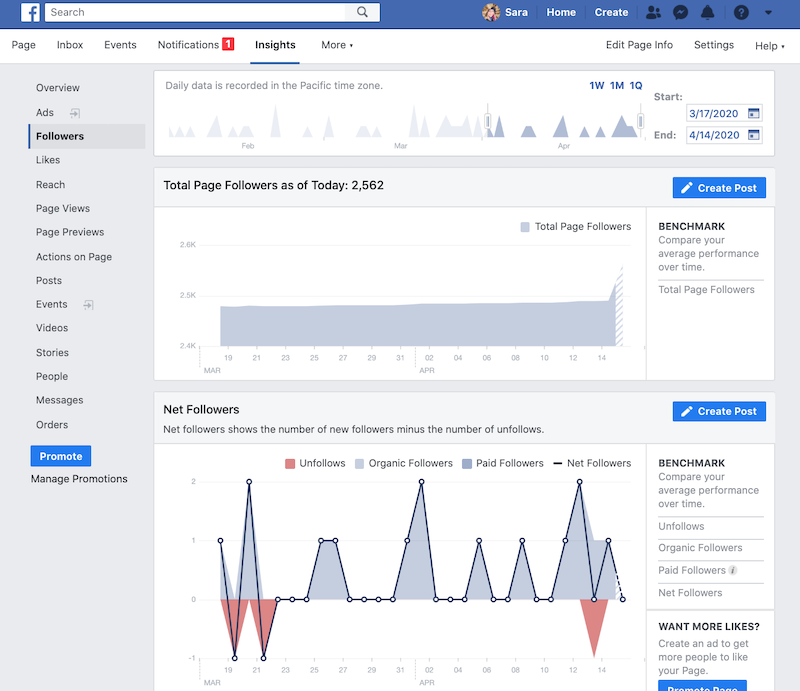
Task: Select Page Views in the sidebar
Action: coord(63,208)
